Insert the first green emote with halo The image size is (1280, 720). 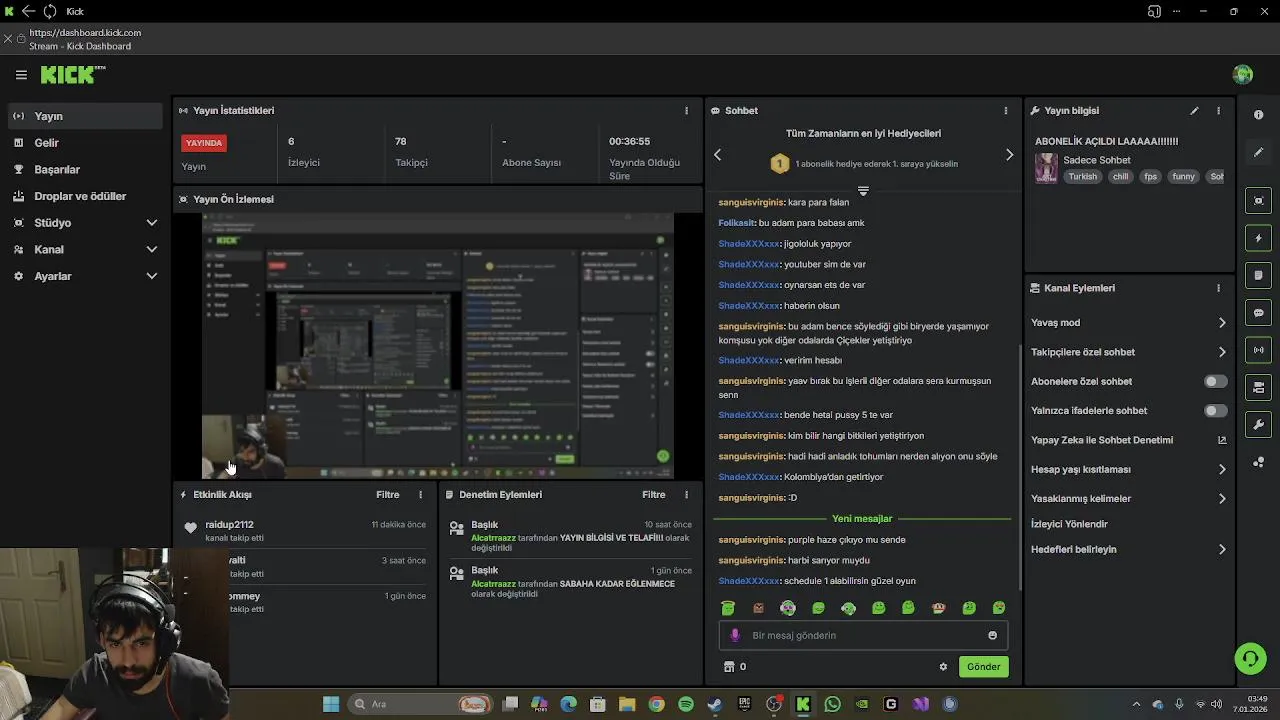(x=728, y=608)
